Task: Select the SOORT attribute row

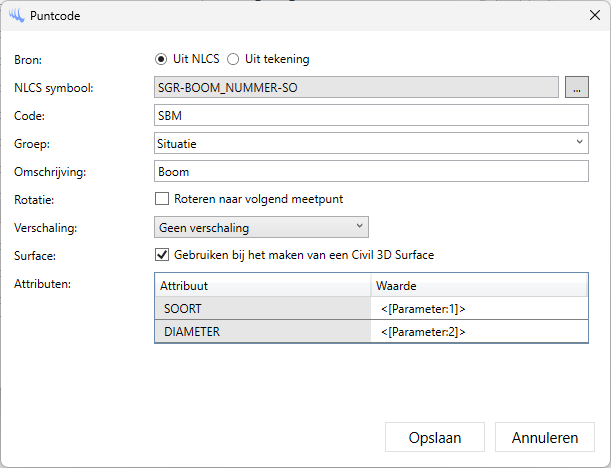Action: click(262, 309)
